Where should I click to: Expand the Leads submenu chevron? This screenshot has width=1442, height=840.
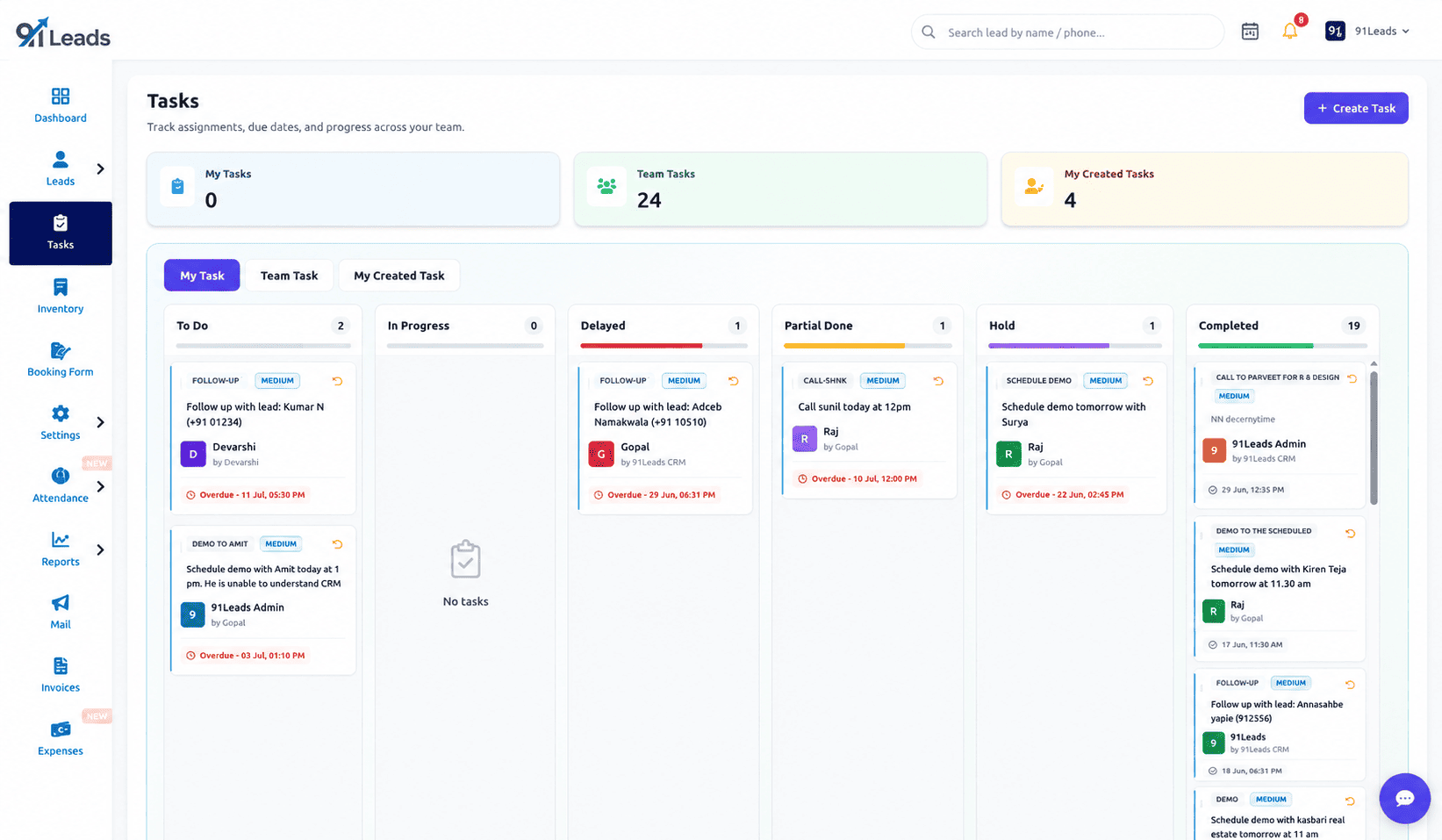pos(100,169)
